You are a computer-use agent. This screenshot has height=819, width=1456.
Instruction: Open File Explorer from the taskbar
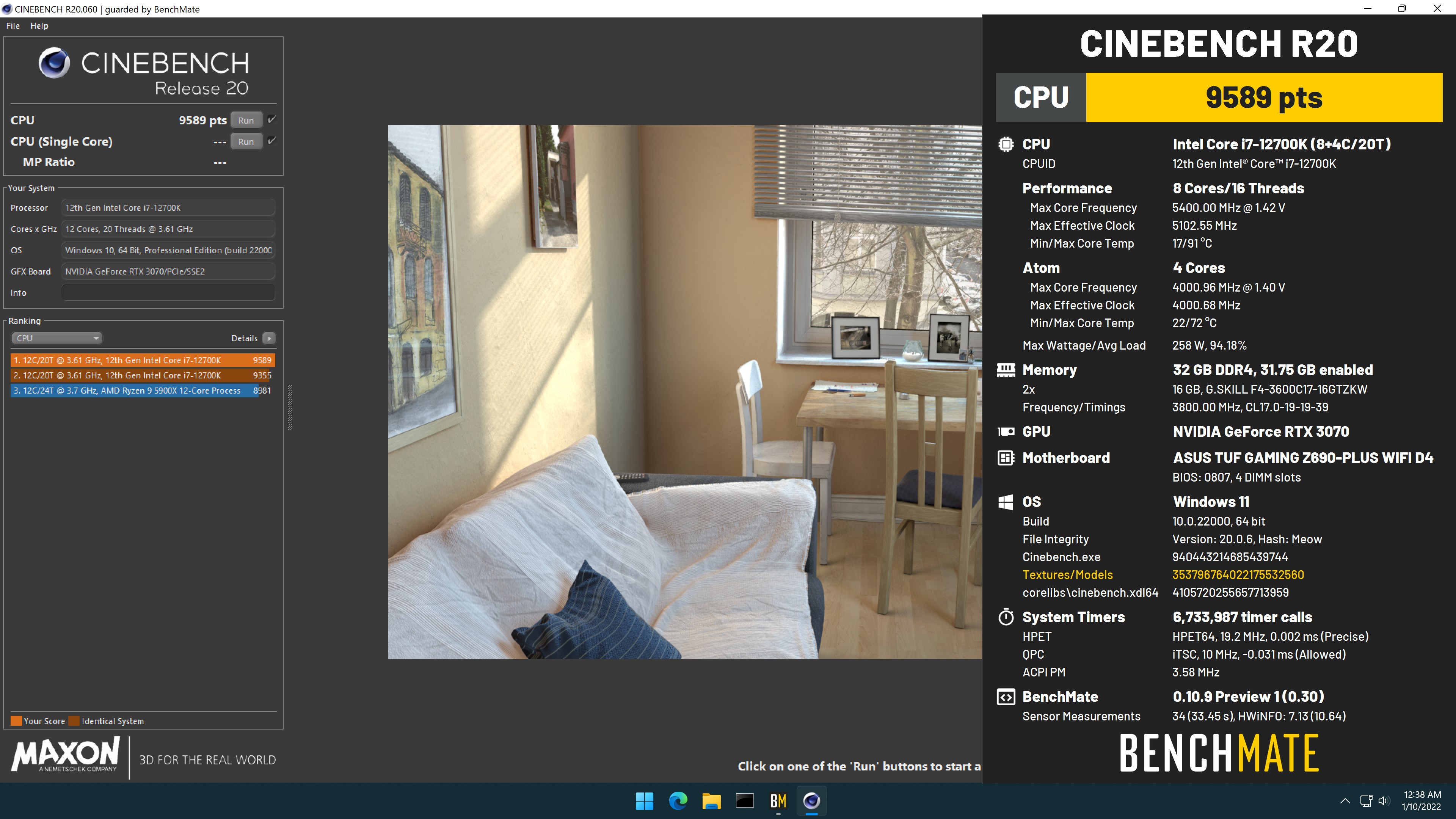pos(711,800)
